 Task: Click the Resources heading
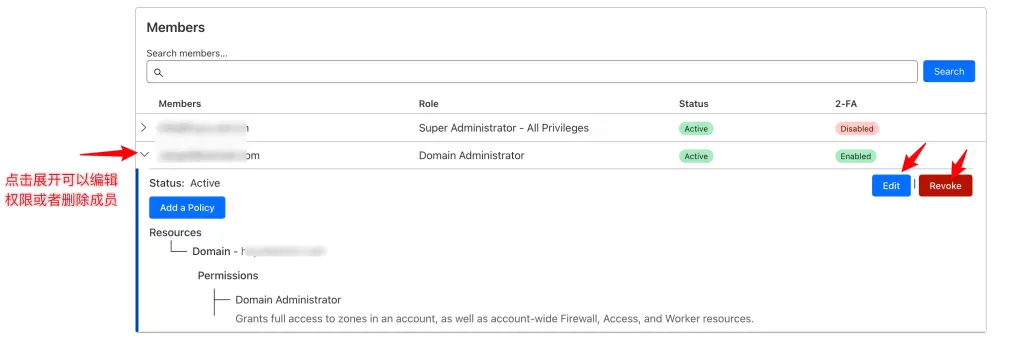[x=175, y=233]
